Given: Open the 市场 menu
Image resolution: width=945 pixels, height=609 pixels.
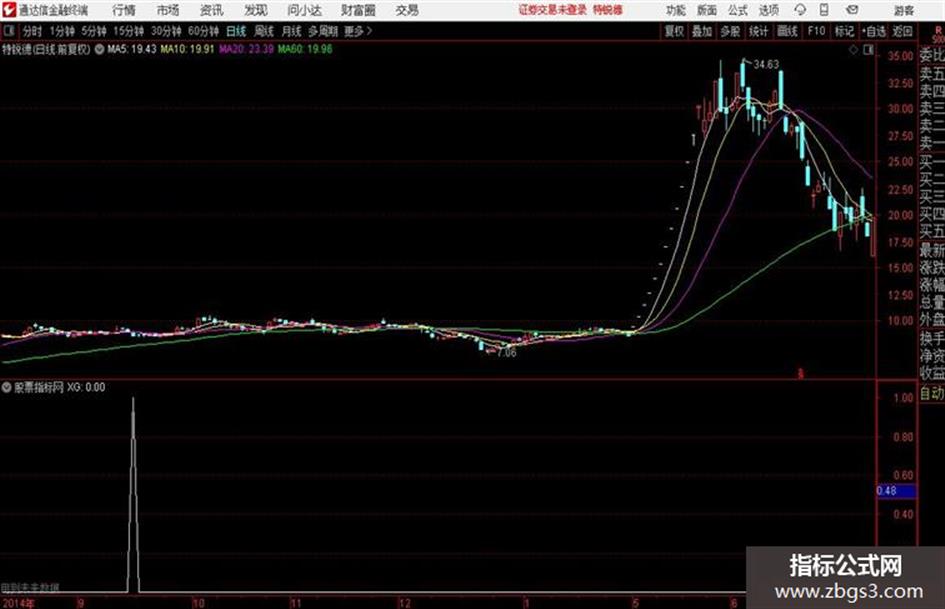Looking at the screenshot, I should 168,10.
